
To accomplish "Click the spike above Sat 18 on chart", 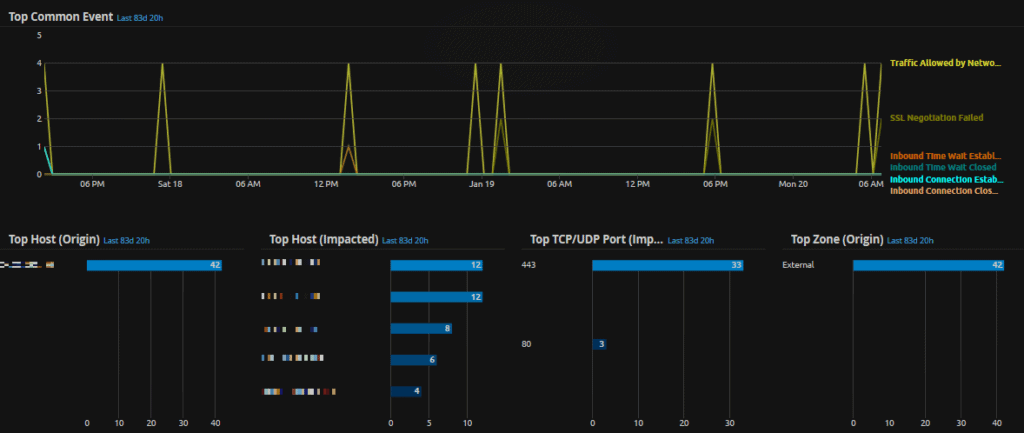I will point(163,66).
